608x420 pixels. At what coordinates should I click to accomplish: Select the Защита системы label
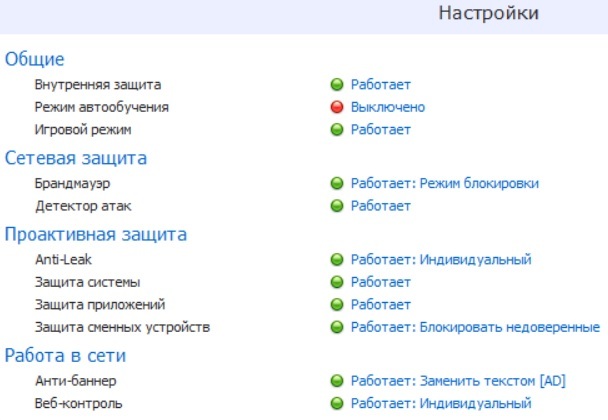click(88, 282)
